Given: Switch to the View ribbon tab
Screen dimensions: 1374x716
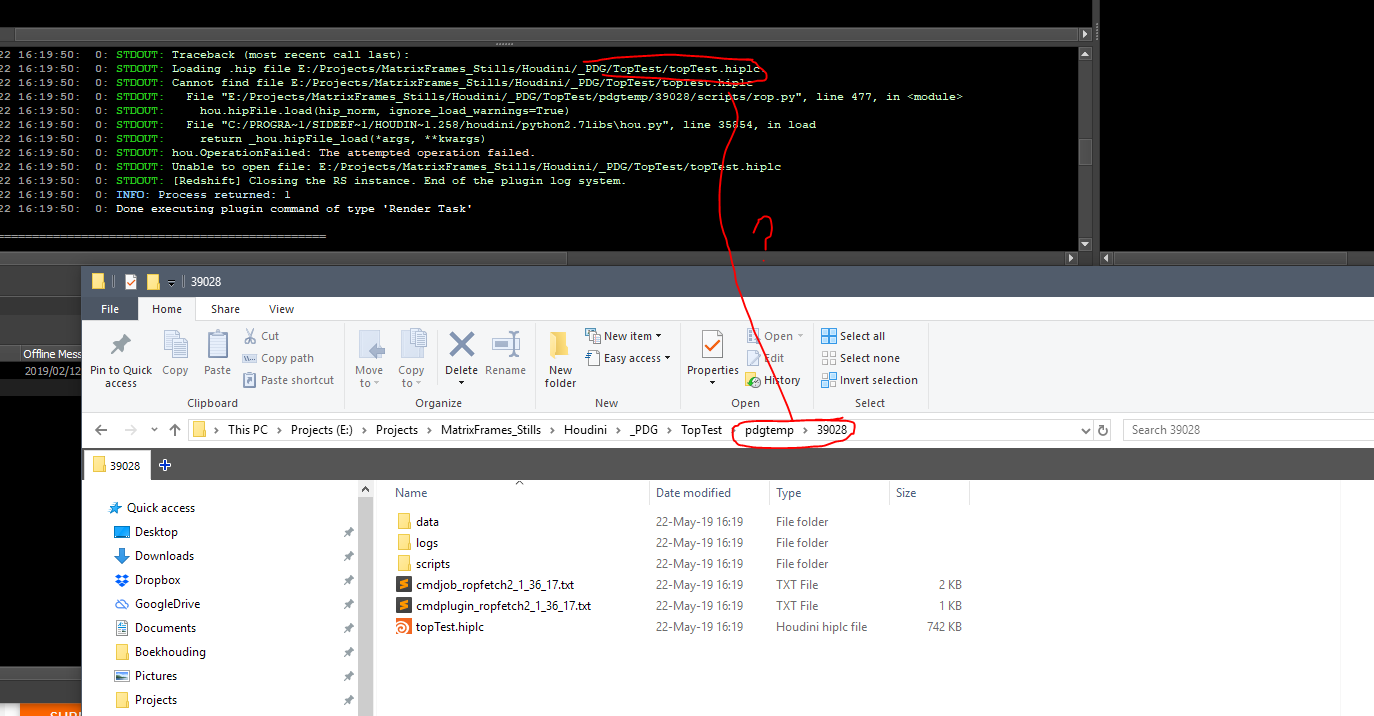Looking at the screenshot, I should 282,309.
